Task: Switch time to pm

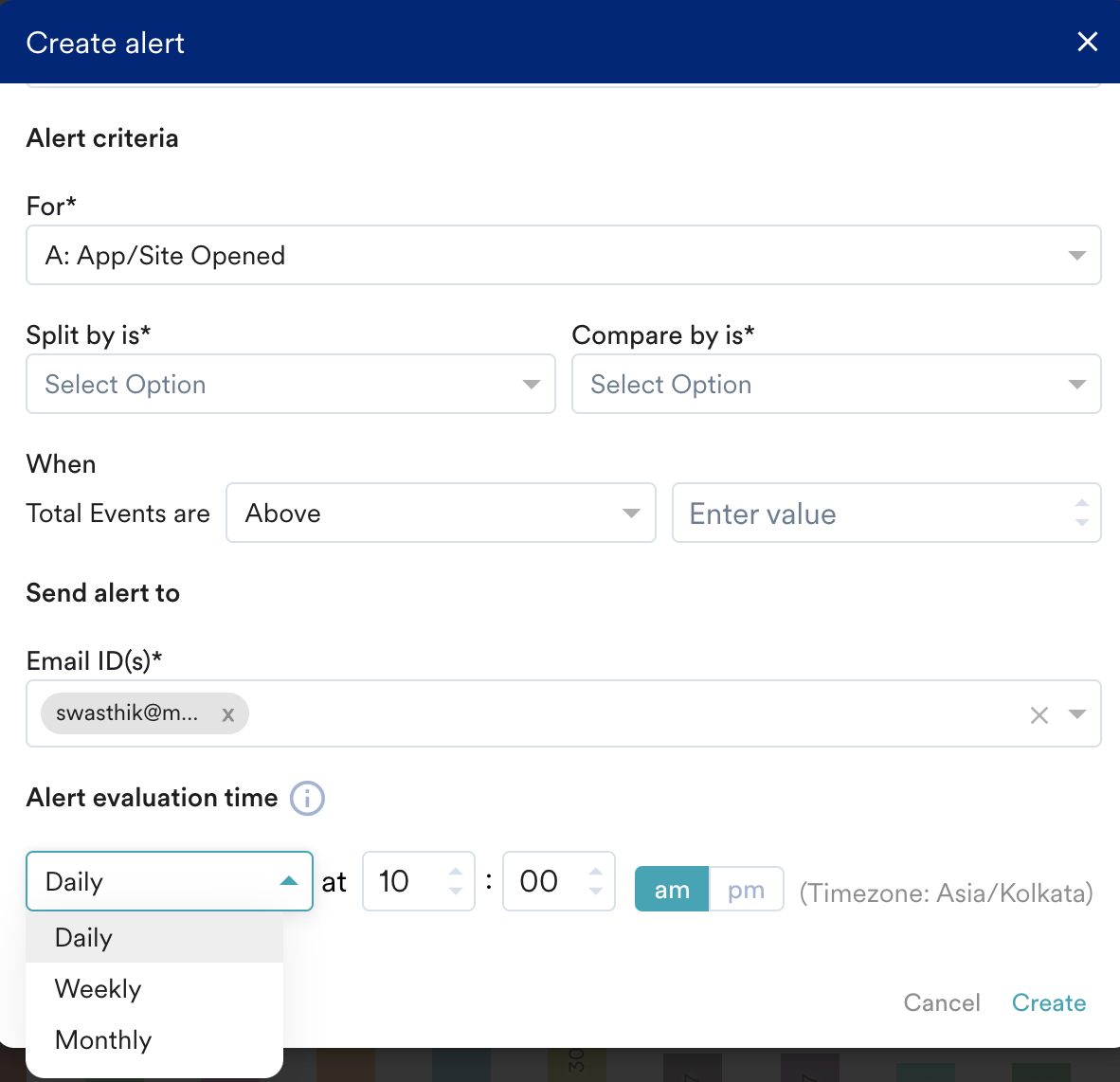Action: 746,890
